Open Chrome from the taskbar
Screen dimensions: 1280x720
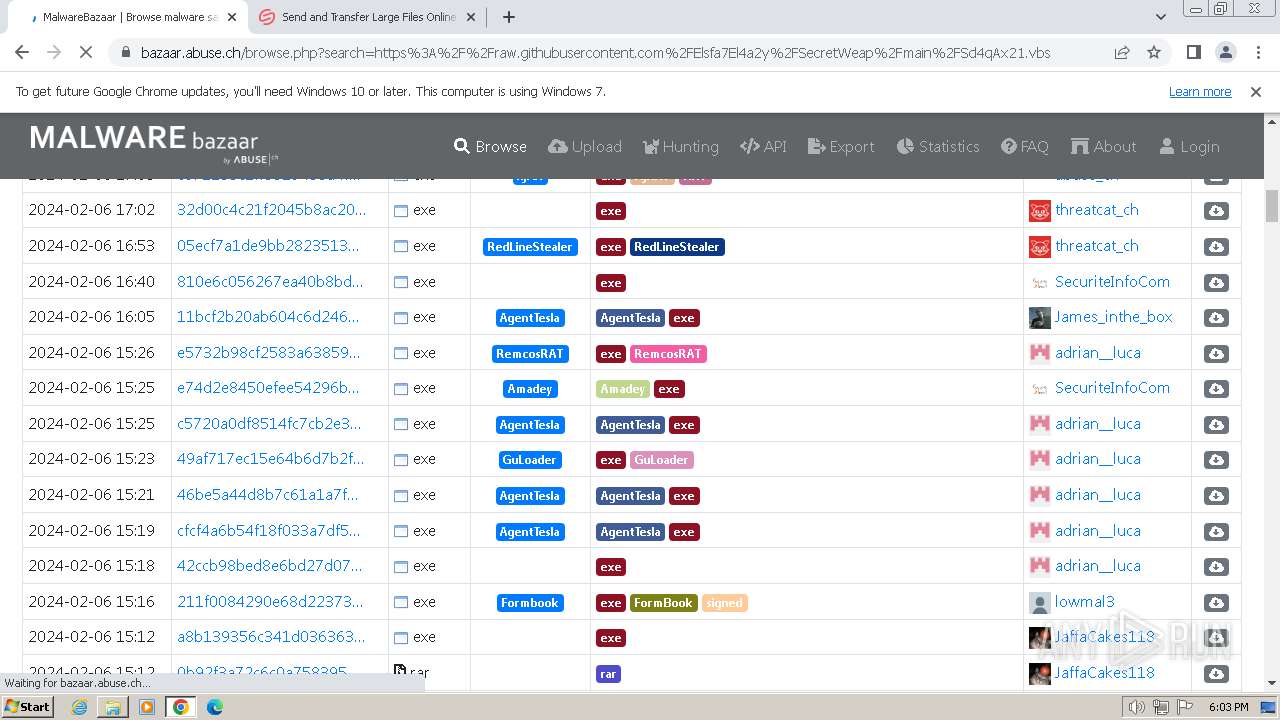tap(181, 707)
